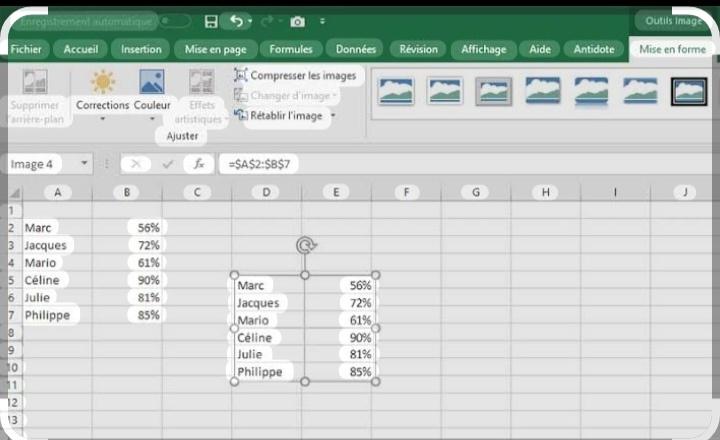Open the Customize Quick Access Toolbar arrow
The height and width of the screenshot is (440, 720).
click(322, 21)
